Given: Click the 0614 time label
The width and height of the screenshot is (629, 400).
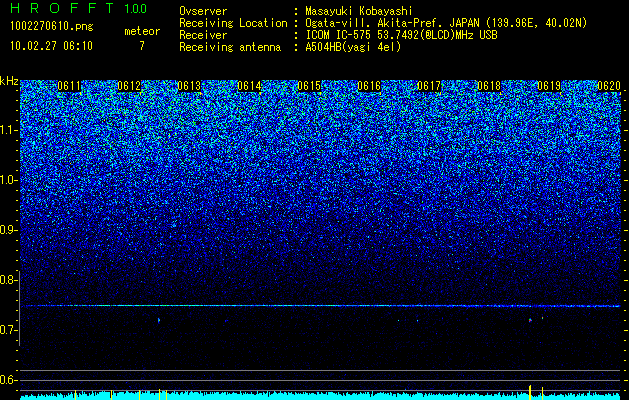Looking at the screenshot, I should [249, 86].
